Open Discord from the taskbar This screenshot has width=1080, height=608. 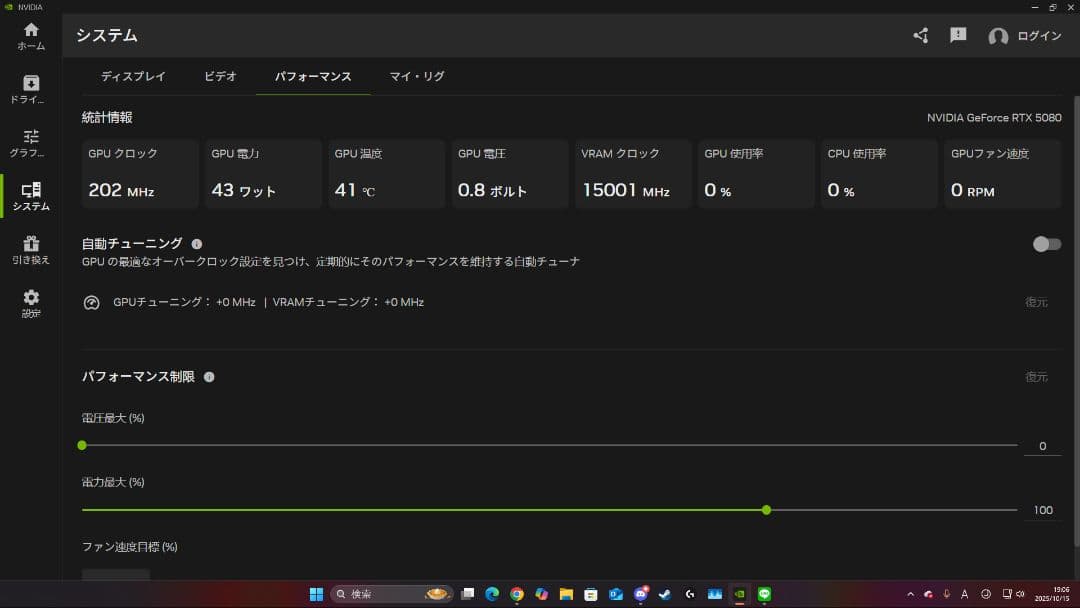[x=640, y=593]
